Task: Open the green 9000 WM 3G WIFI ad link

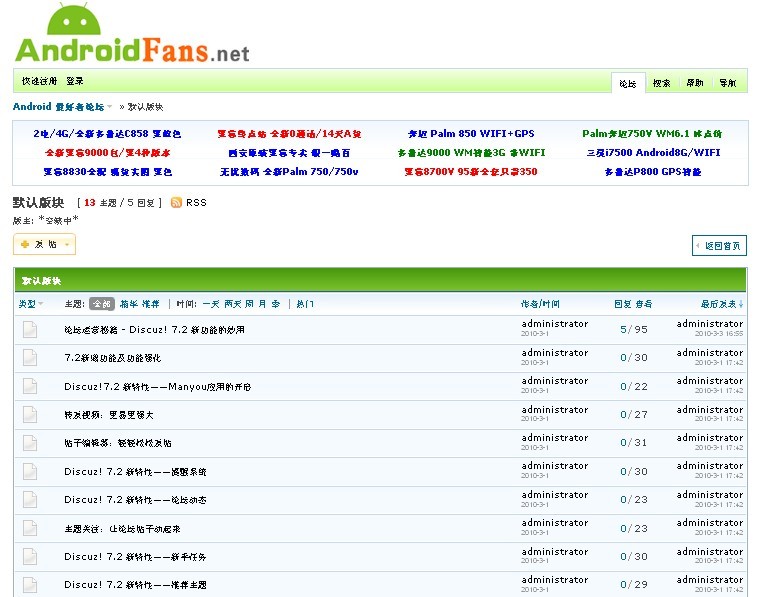Action: (x=471, y=153)
